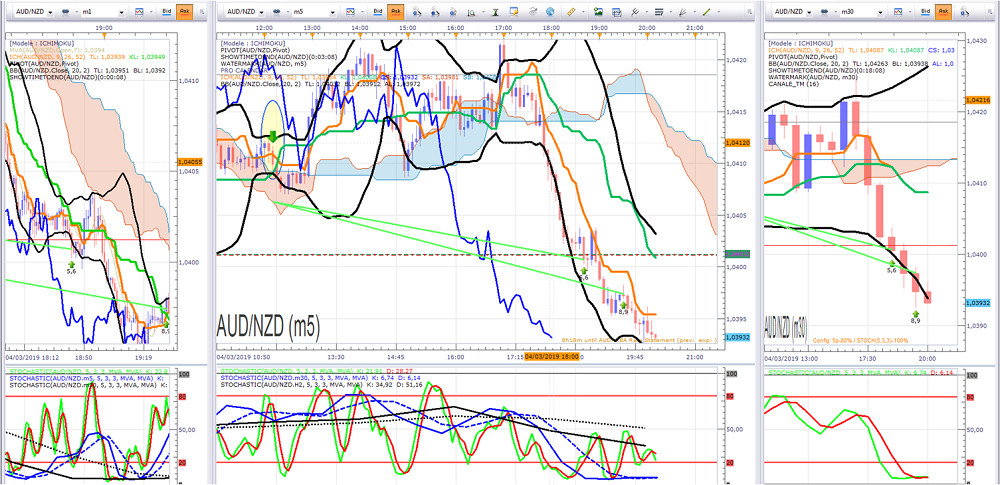Click the gray refresh arrows icon in m5 toolbar
This screenshot has width=1000, height=485.
(533, 11)
